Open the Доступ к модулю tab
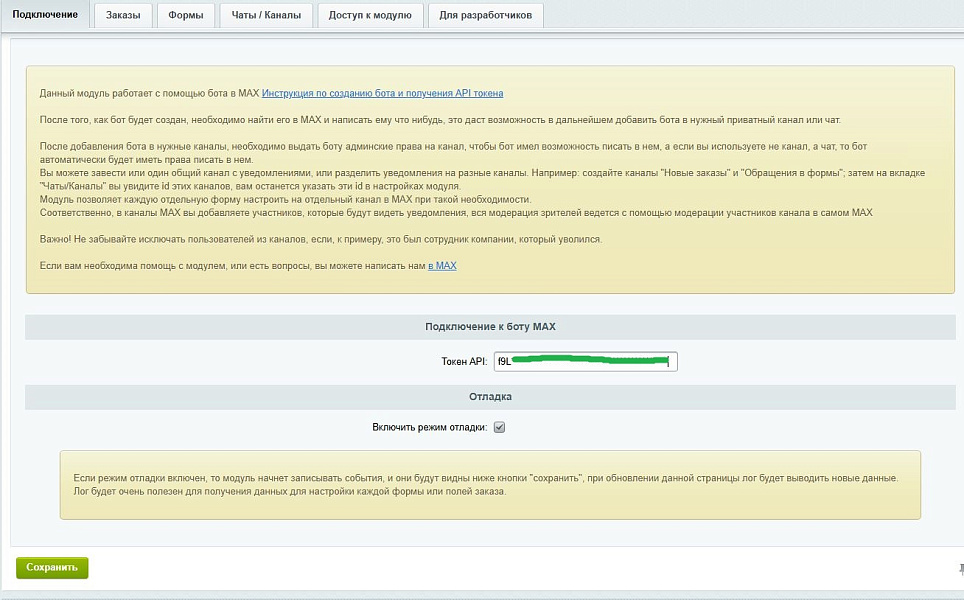This screenshot has height=600, width=964. click(x=370, y=15)
